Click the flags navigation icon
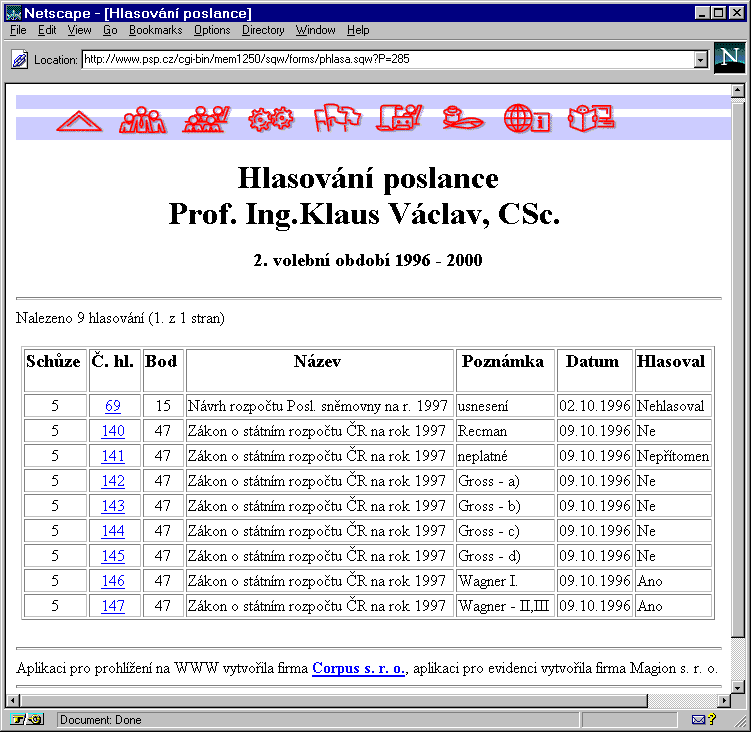The image size is (751, 732). pyautogui.click(x=337, y=117)
